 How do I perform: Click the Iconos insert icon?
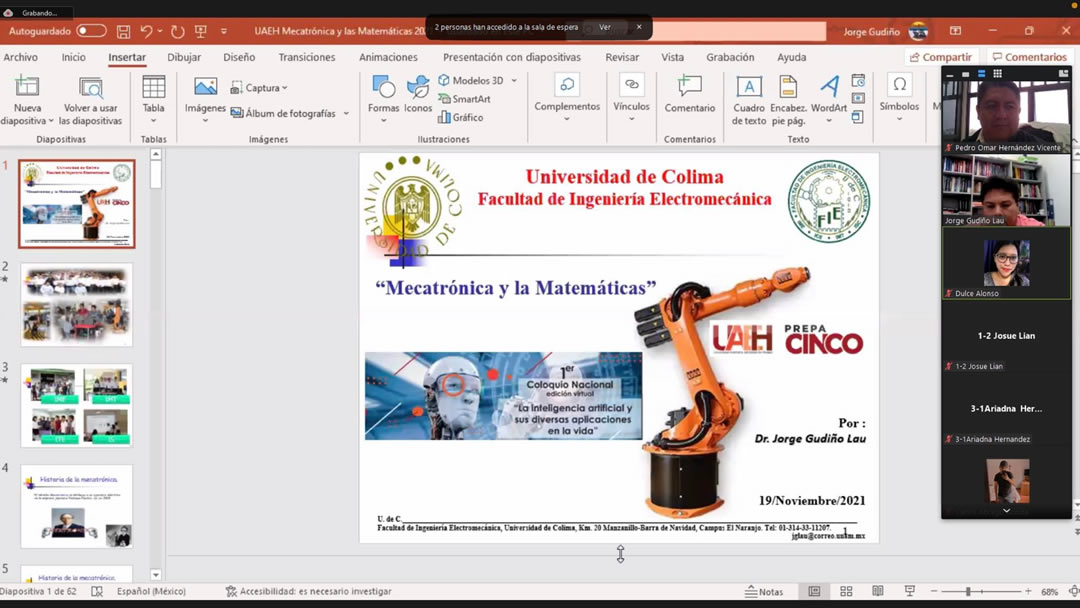point(418,87)
